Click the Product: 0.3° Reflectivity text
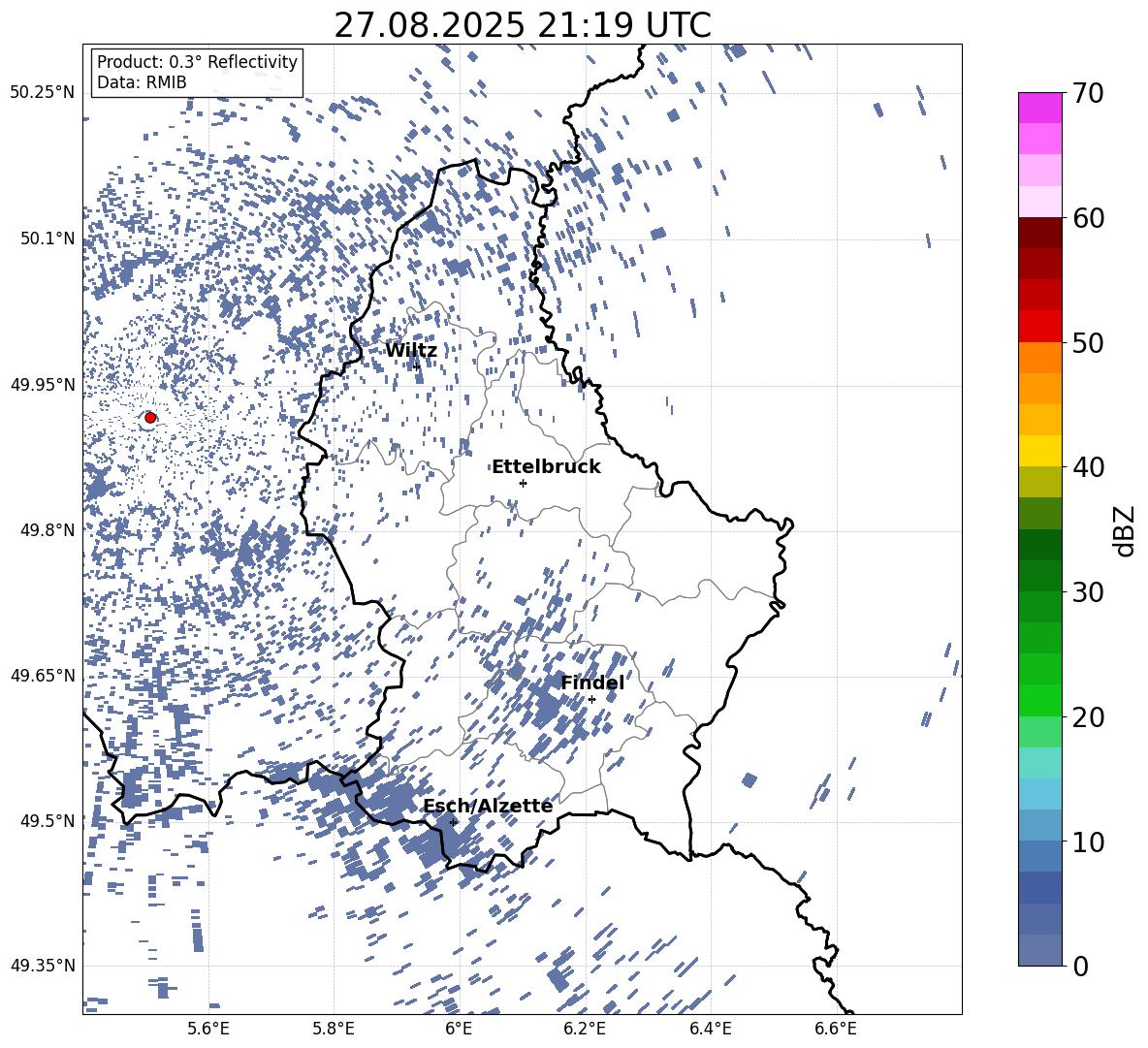The height and width of the screenshot is (1048, 1148). (197, 62)
